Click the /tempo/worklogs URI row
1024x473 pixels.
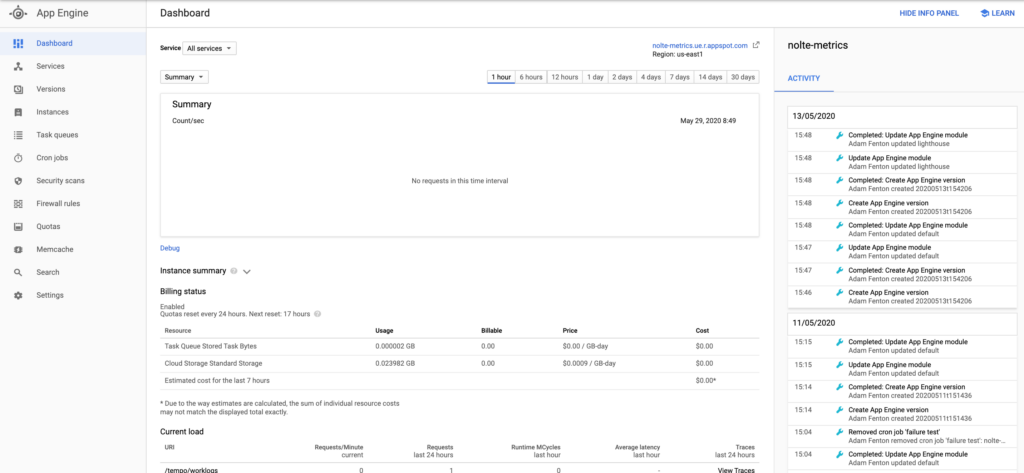[459, 469]
